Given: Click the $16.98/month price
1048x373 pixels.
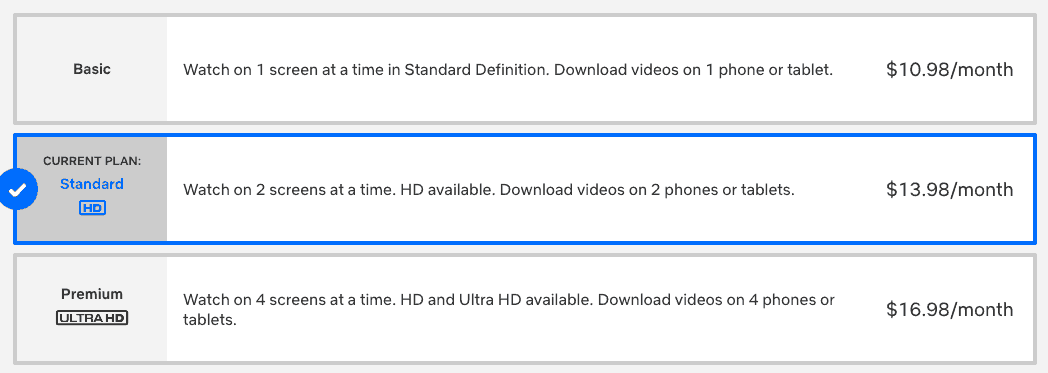Looking at the screenshot, I should tap(950, 309).
